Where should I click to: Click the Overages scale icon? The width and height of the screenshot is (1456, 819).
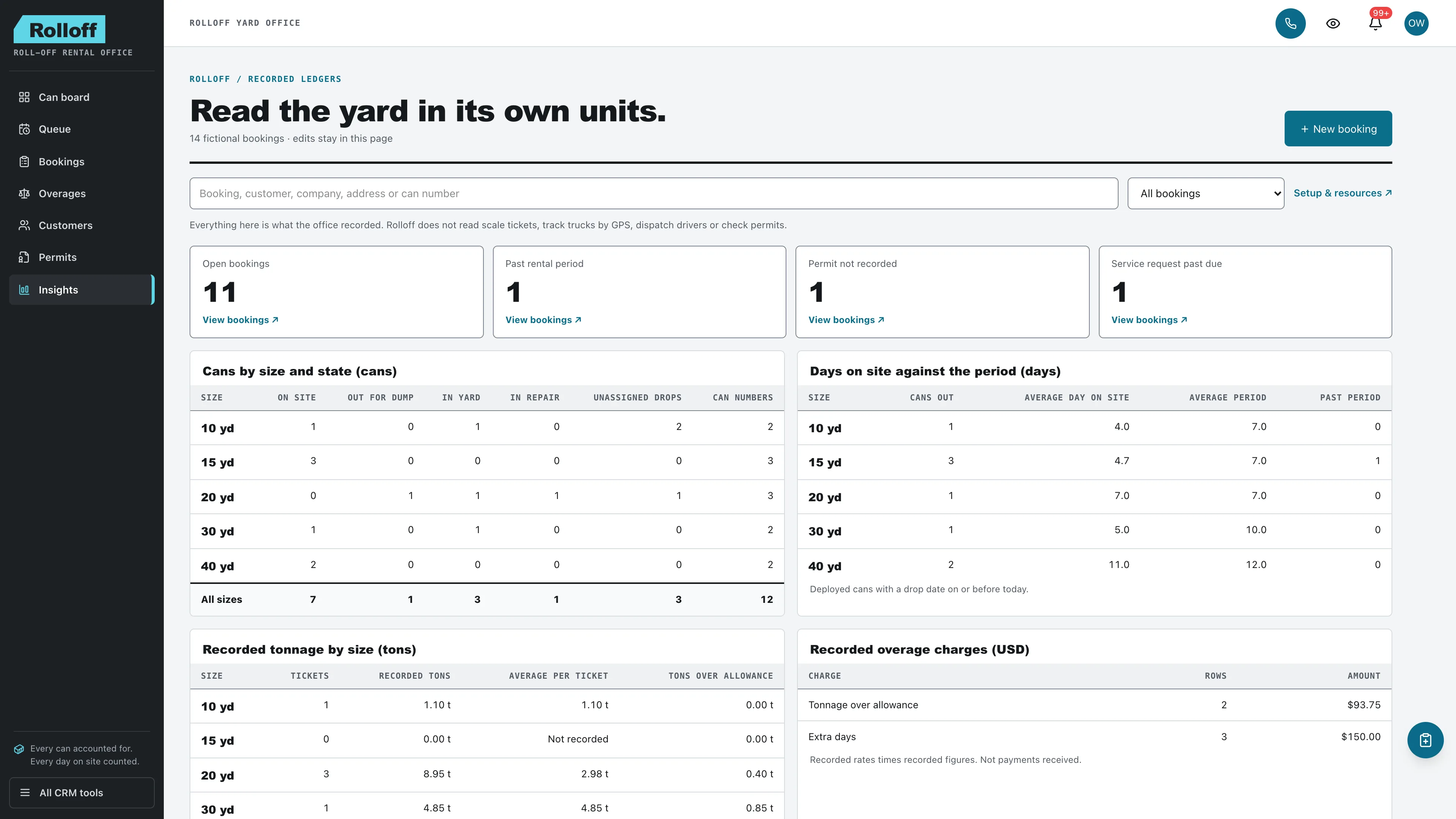click(x=24, y=193)
